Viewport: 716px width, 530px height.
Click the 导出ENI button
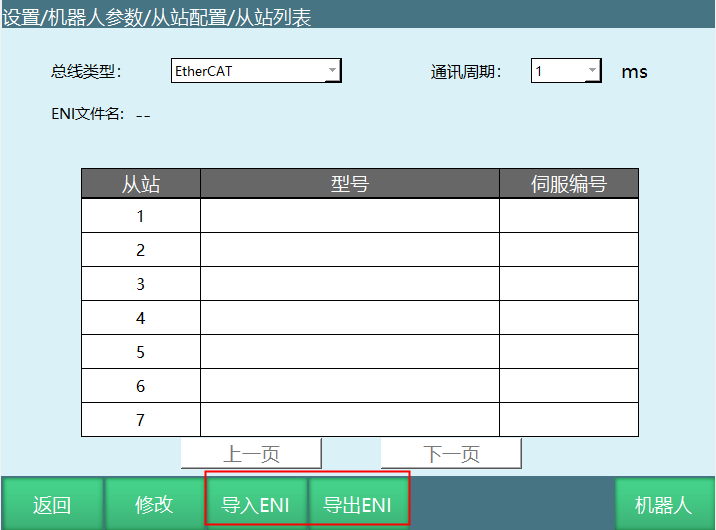point(358,505)
